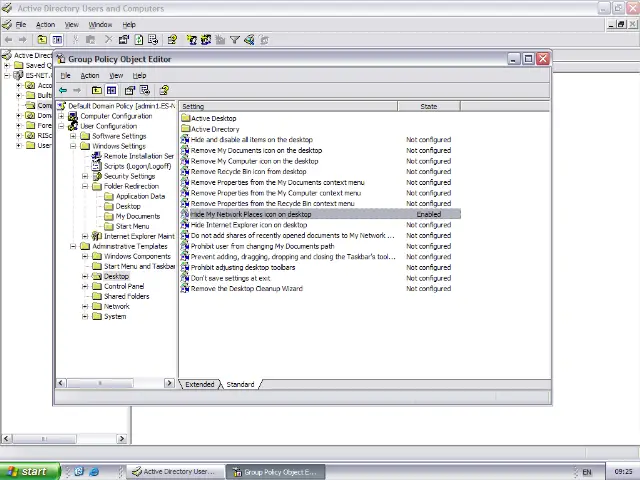Viewport: 640px width, 480px height.
Task: Click Export List icon in Active Directory toolbar
Action: [x=153, y=40]
